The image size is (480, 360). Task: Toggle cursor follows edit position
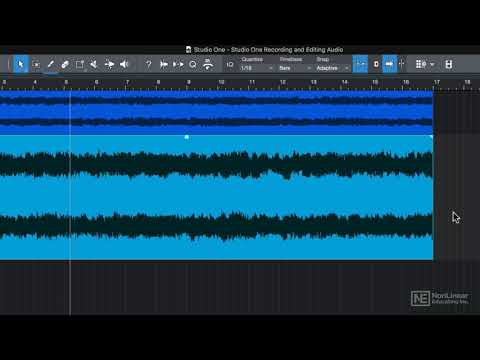pos(402,64)
